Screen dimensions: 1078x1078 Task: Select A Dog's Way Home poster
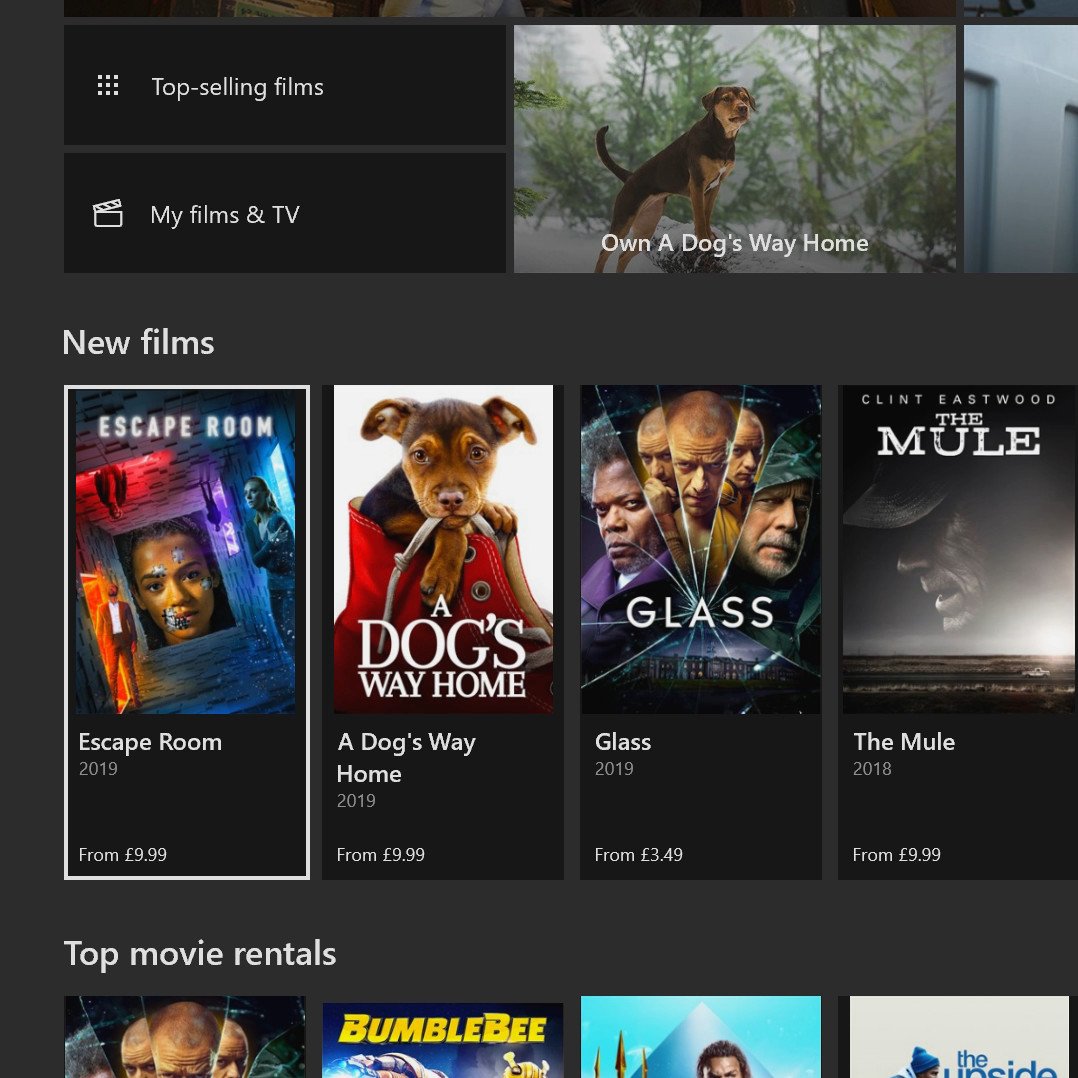click(443, 549)
